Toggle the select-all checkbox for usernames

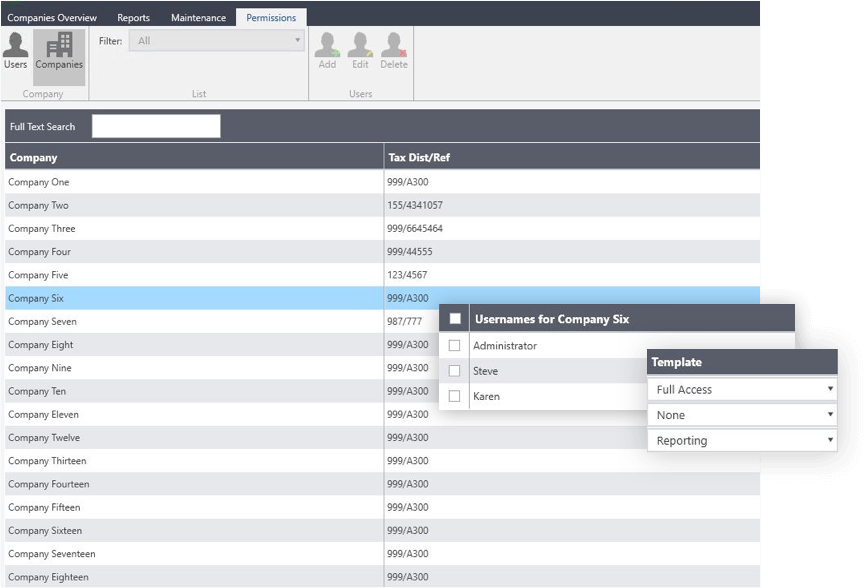click(455, 319)
